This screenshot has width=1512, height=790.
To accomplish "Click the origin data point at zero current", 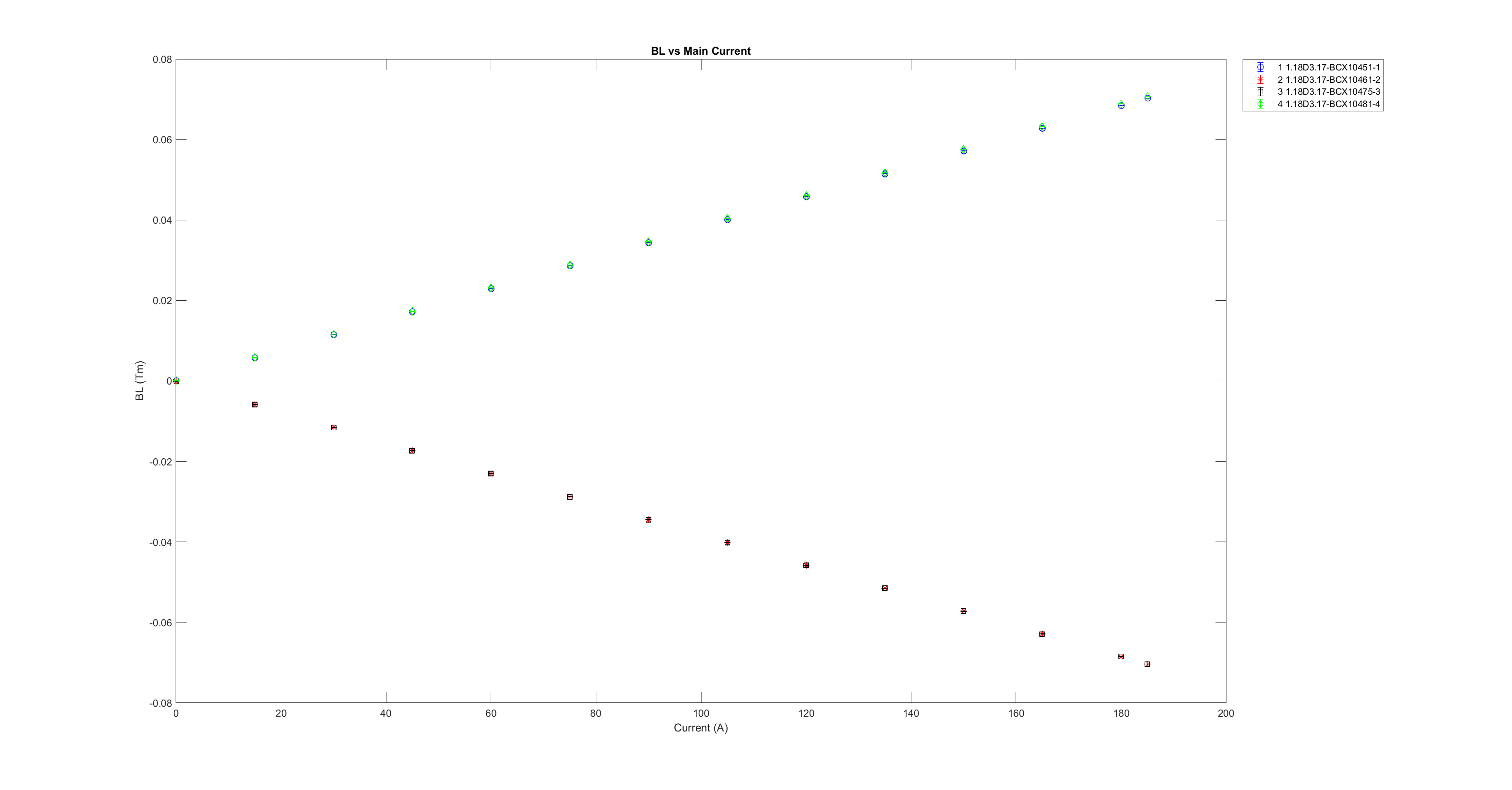I will (176, 381).
